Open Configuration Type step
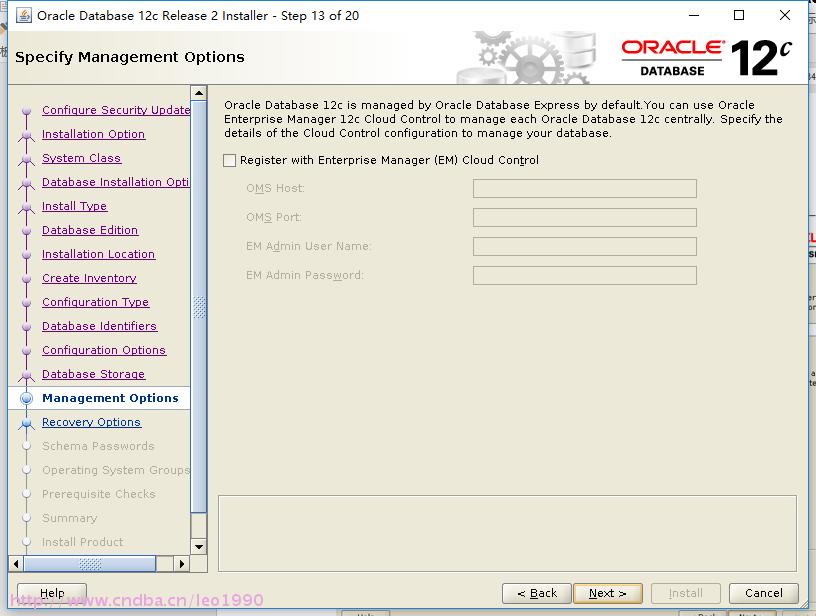 click(x=96, y=302)
